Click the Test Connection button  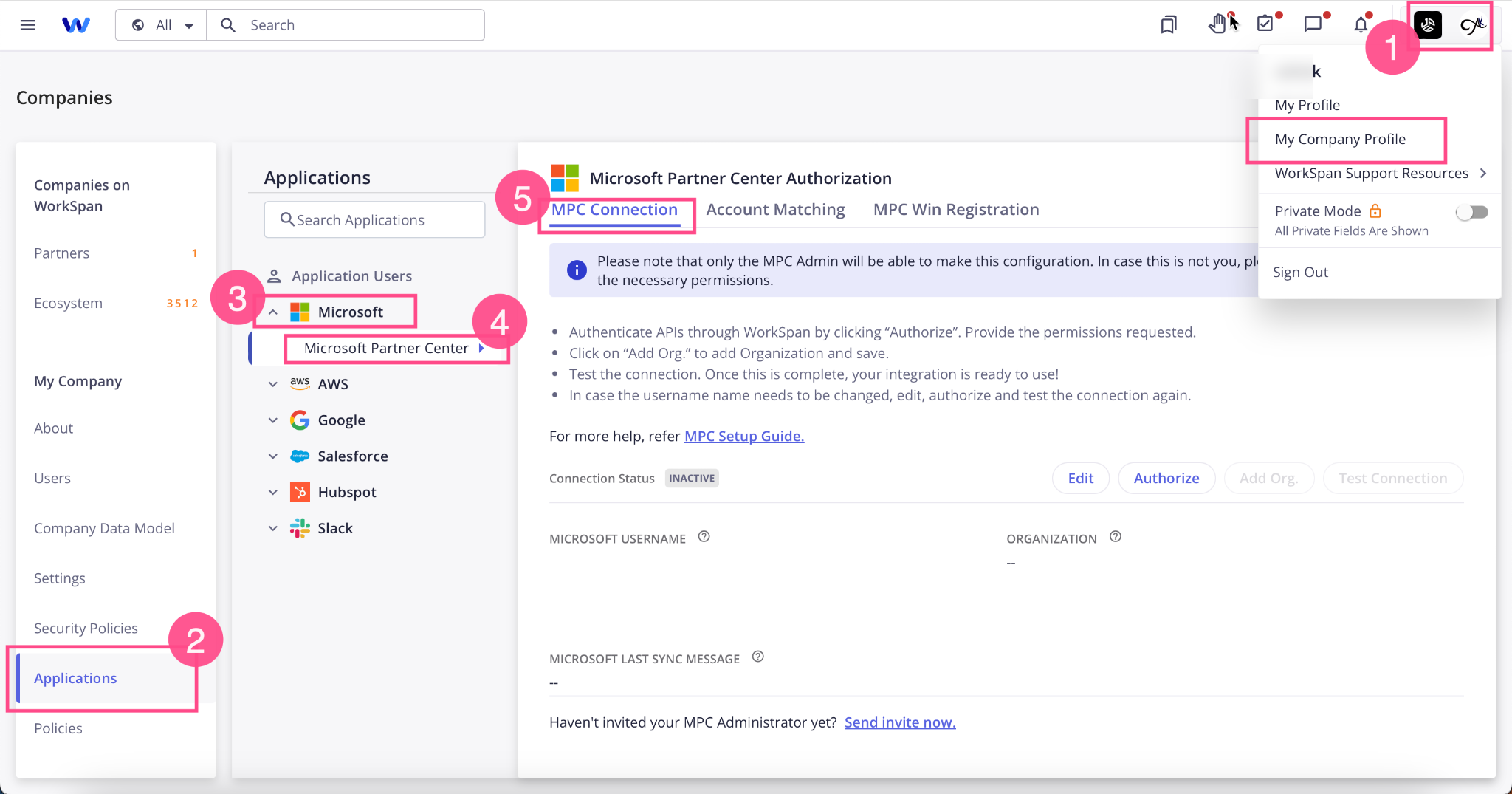[x=1393, y=478]
